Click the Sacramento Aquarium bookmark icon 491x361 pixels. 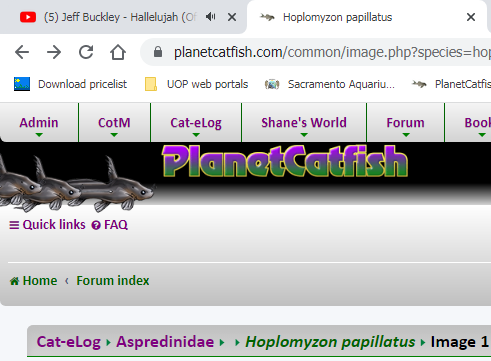click(x=272, y=84)
